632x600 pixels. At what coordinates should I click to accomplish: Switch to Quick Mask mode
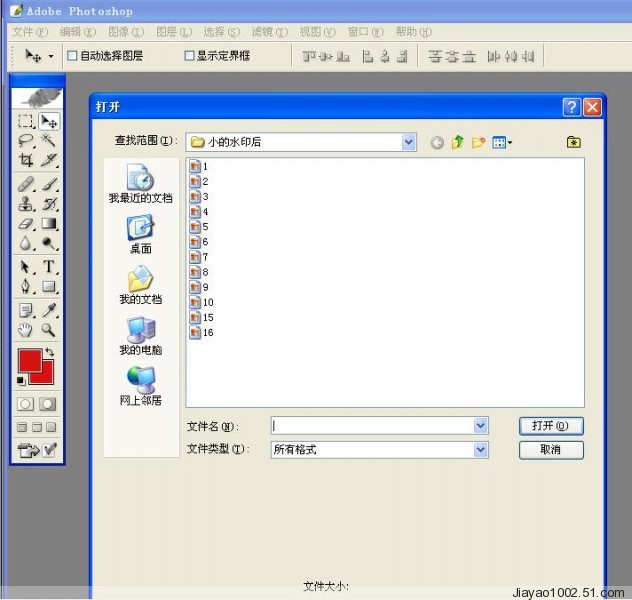[x=48, y=404]
